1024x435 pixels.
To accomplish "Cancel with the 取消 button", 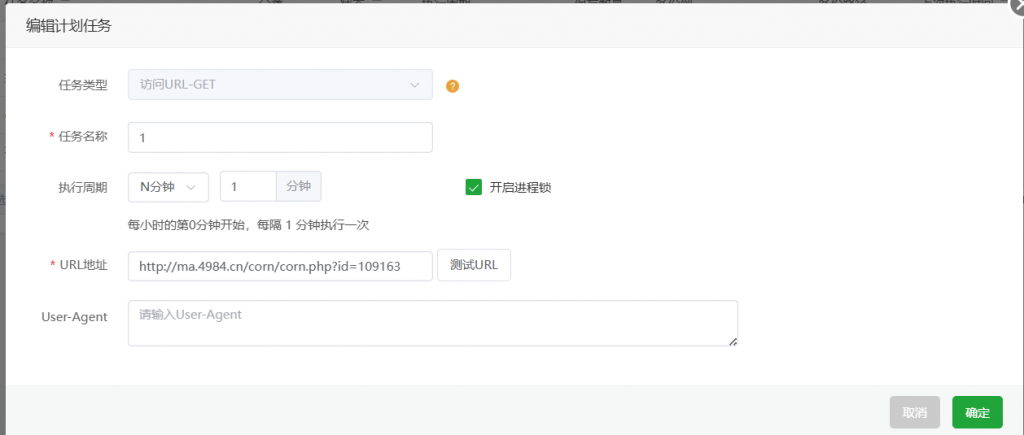I will [x=915, y=412].
